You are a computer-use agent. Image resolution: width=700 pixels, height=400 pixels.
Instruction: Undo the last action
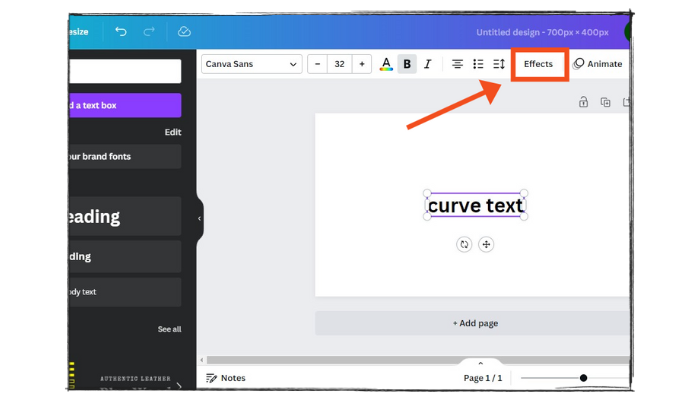(121, 32)
